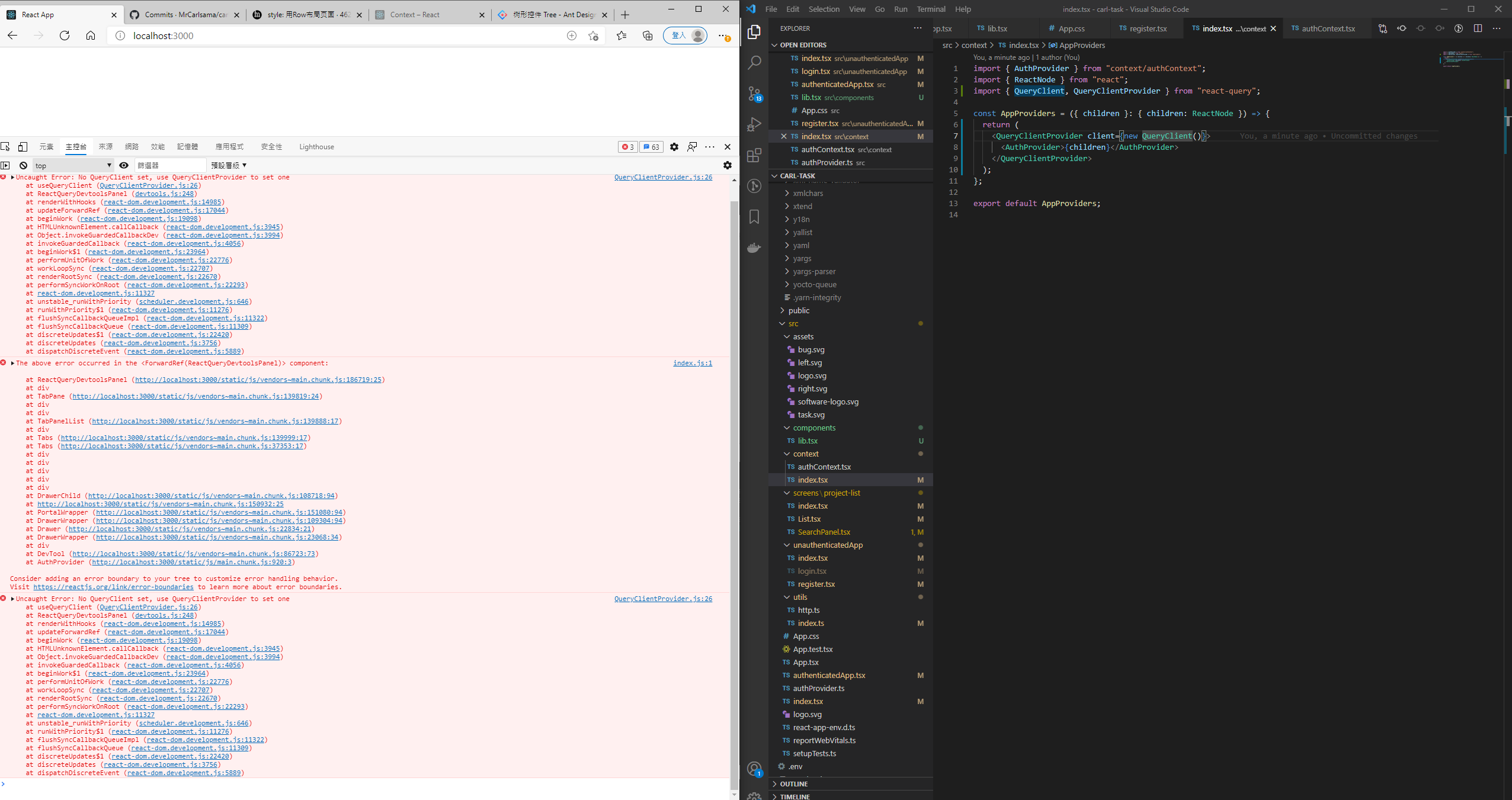Clear console with the block icon

pyautogui.click(x=23, y=165)
